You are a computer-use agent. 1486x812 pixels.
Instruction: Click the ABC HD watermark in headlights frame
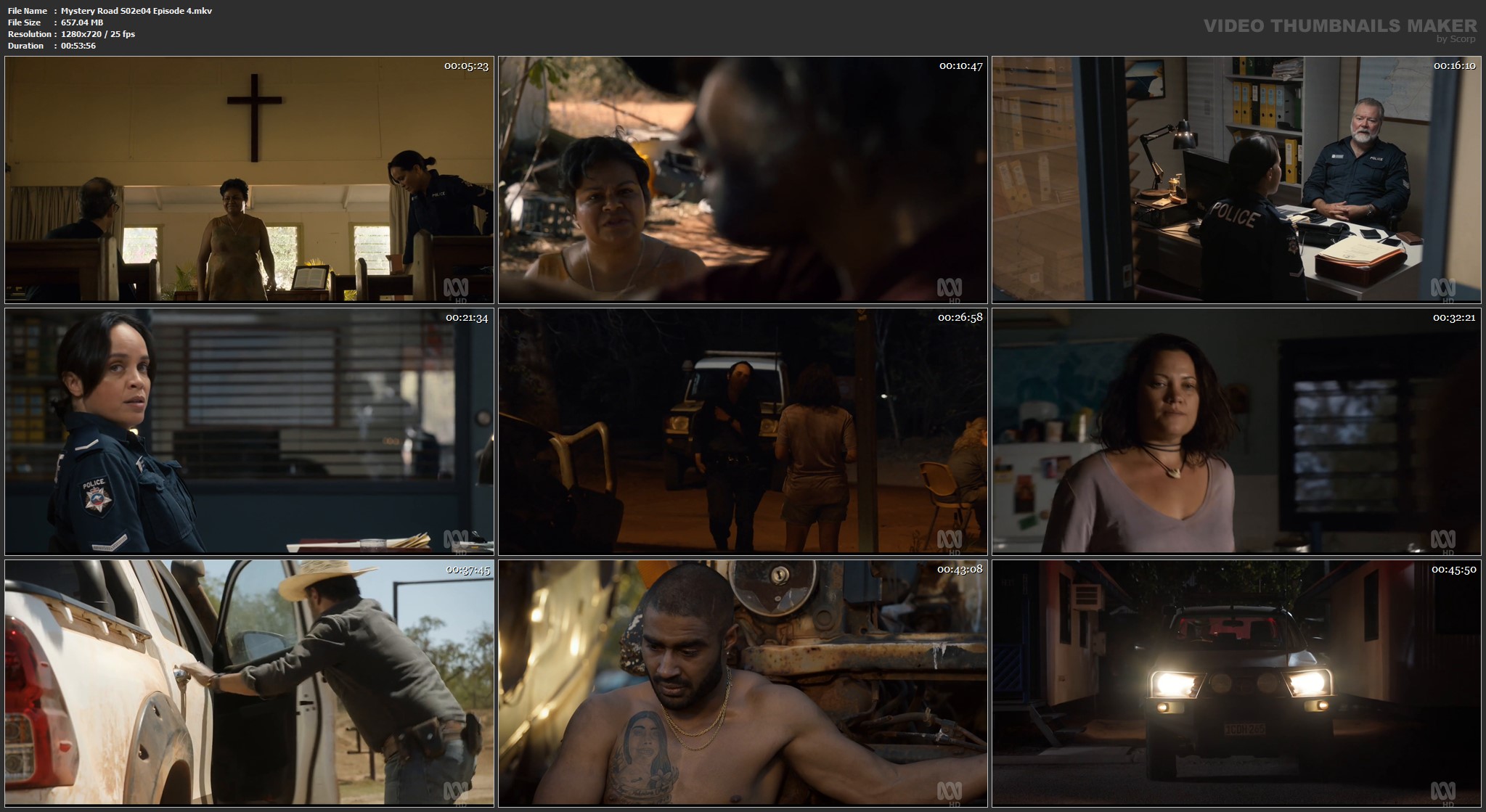pyautogui.click(x=1442, y=793)
